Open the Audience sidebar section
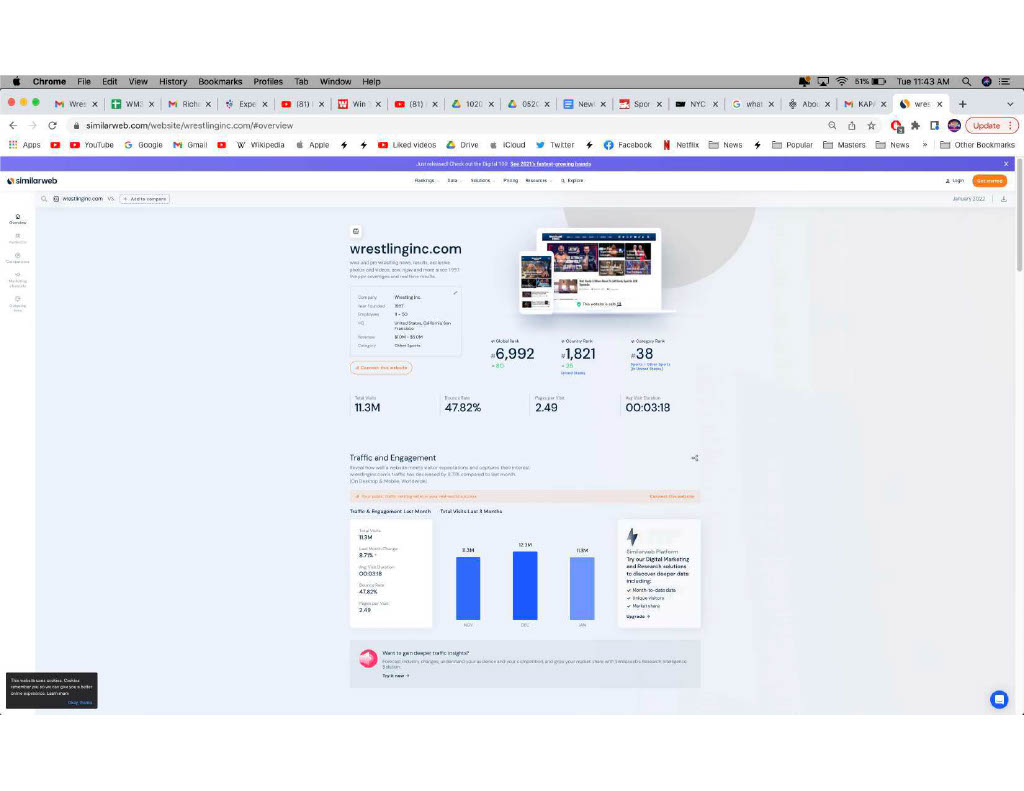Viewport: 1024px width, 791px height. [x=18, y=238]
